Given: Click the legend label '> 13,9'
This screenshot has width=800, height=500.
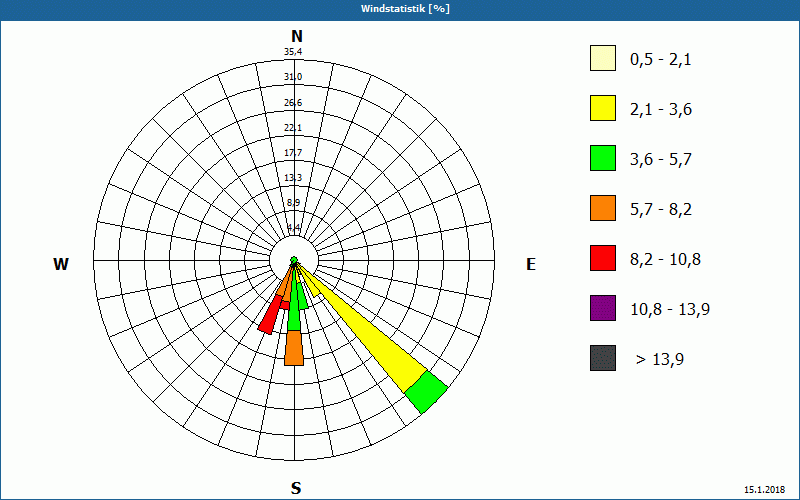Looking at the screenshot, I should (660, 360).
